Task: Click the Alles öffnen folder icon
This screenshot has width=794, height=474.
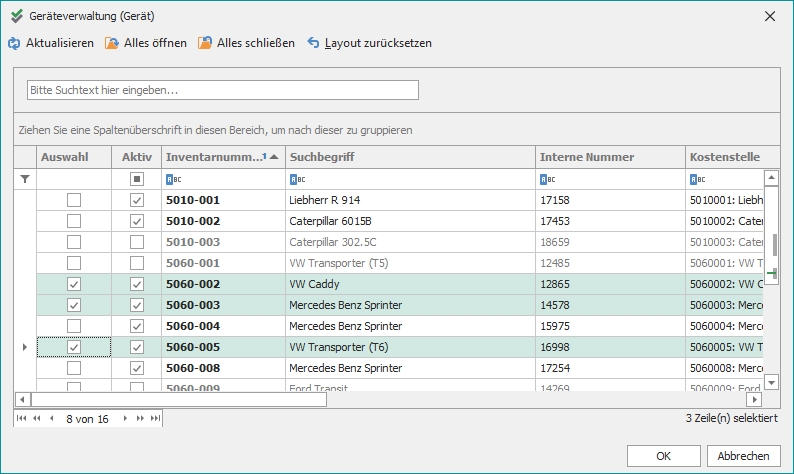Action: pos(111,43)
